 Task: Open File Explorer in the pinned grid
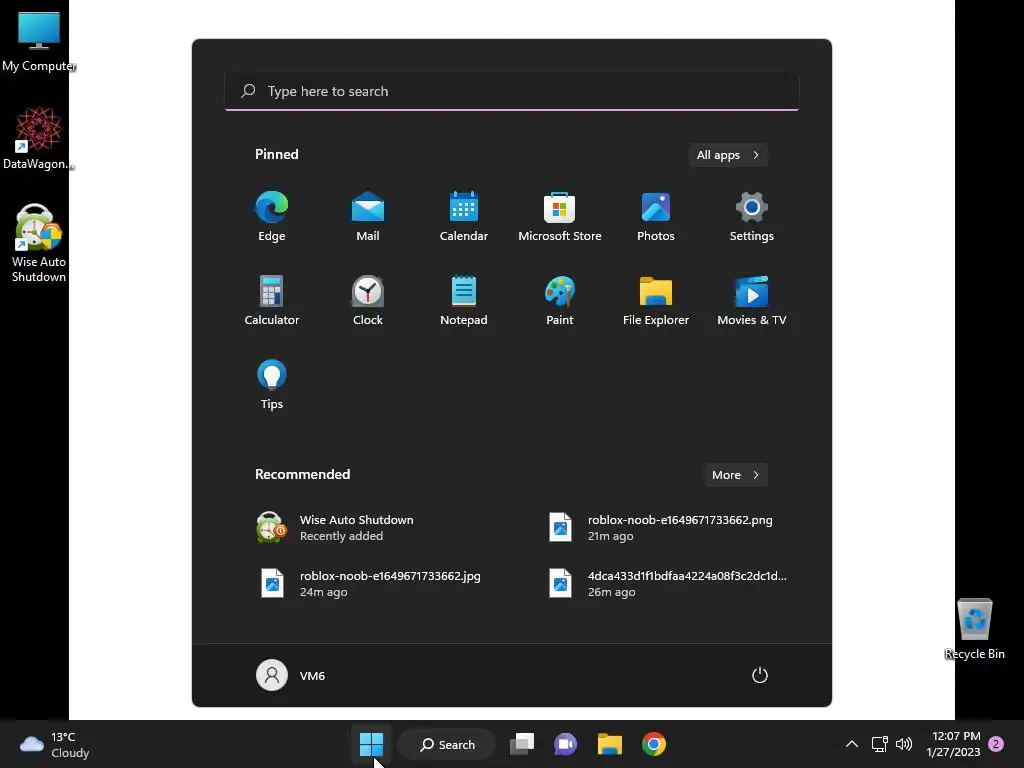coord(656,301)
